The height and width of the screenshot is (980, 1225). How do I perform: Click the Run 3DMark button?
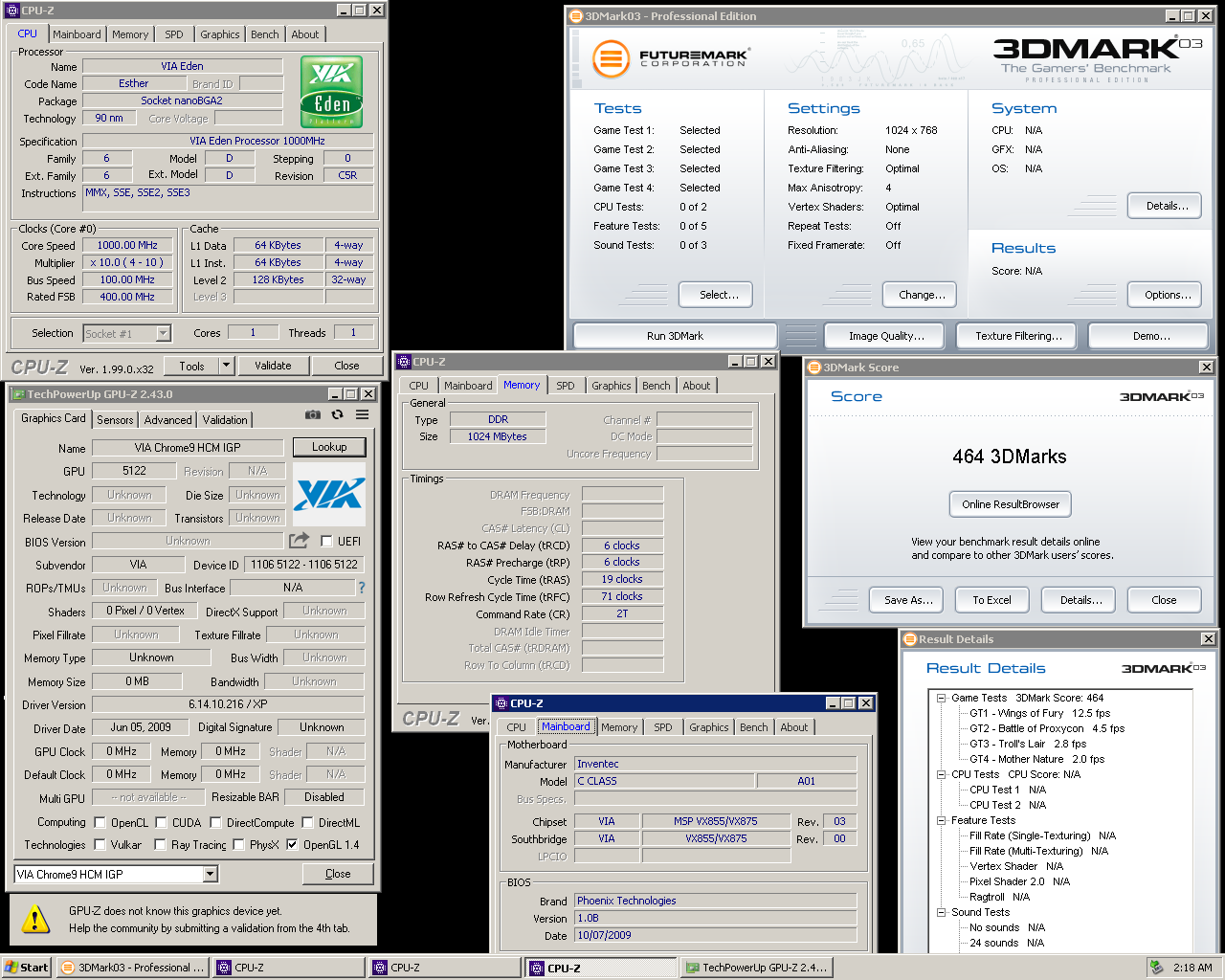675,336
